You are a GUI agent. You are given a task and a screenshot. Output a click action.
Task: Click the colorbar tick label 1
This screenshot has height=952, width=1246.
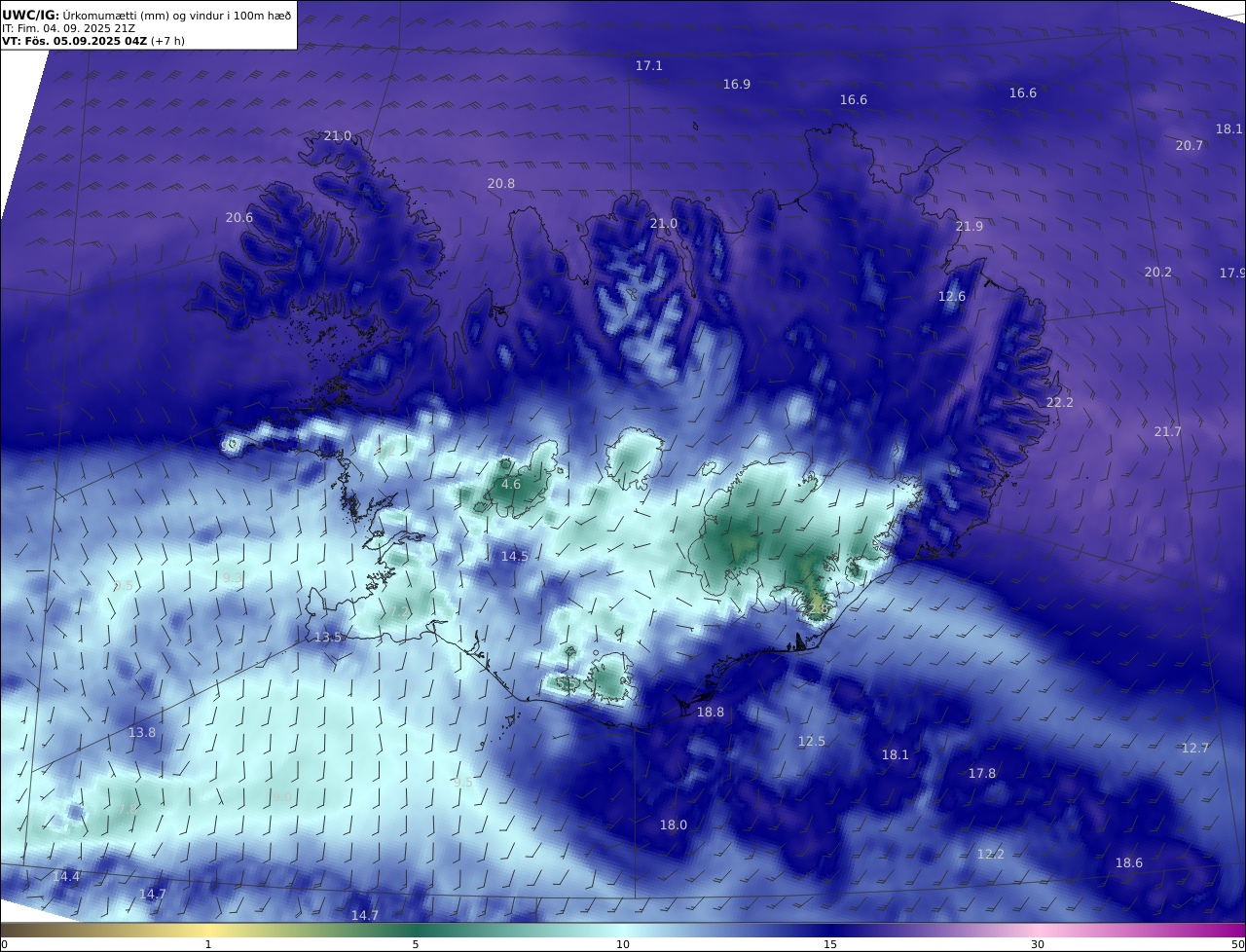[208, 944]
